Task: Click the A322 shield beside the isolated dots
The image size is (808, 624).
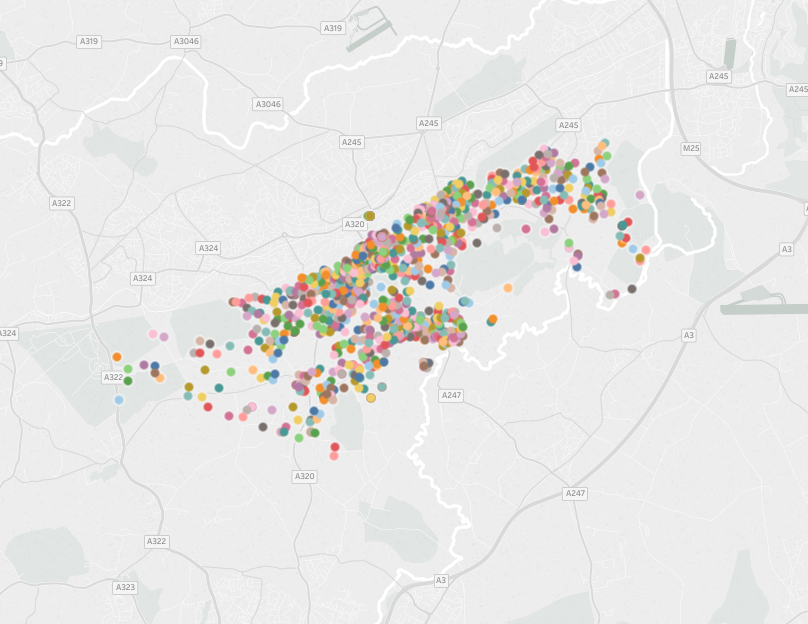Action: pos(113,377)
